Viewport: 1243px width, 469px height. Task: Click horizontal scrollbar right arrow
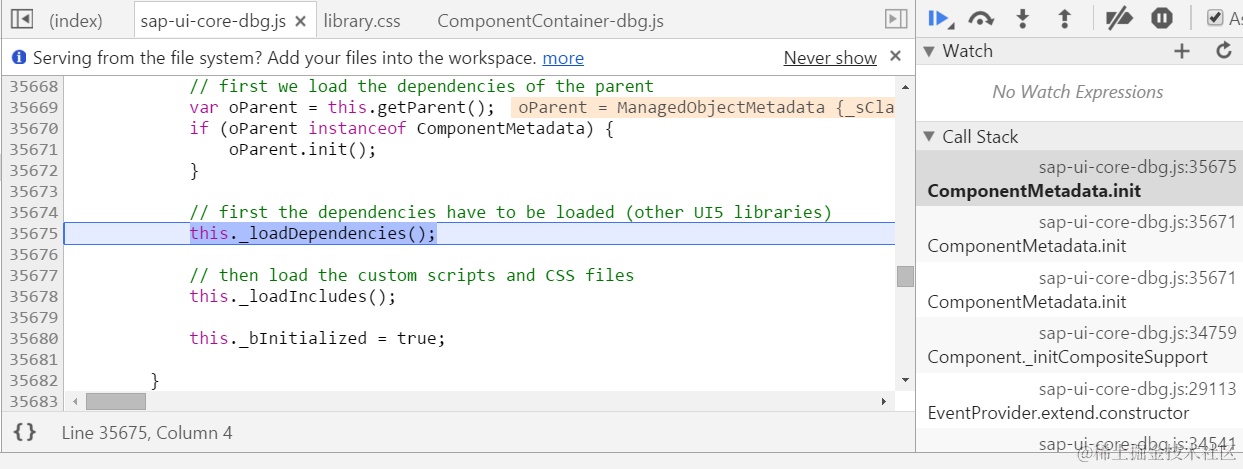point(884,401)
